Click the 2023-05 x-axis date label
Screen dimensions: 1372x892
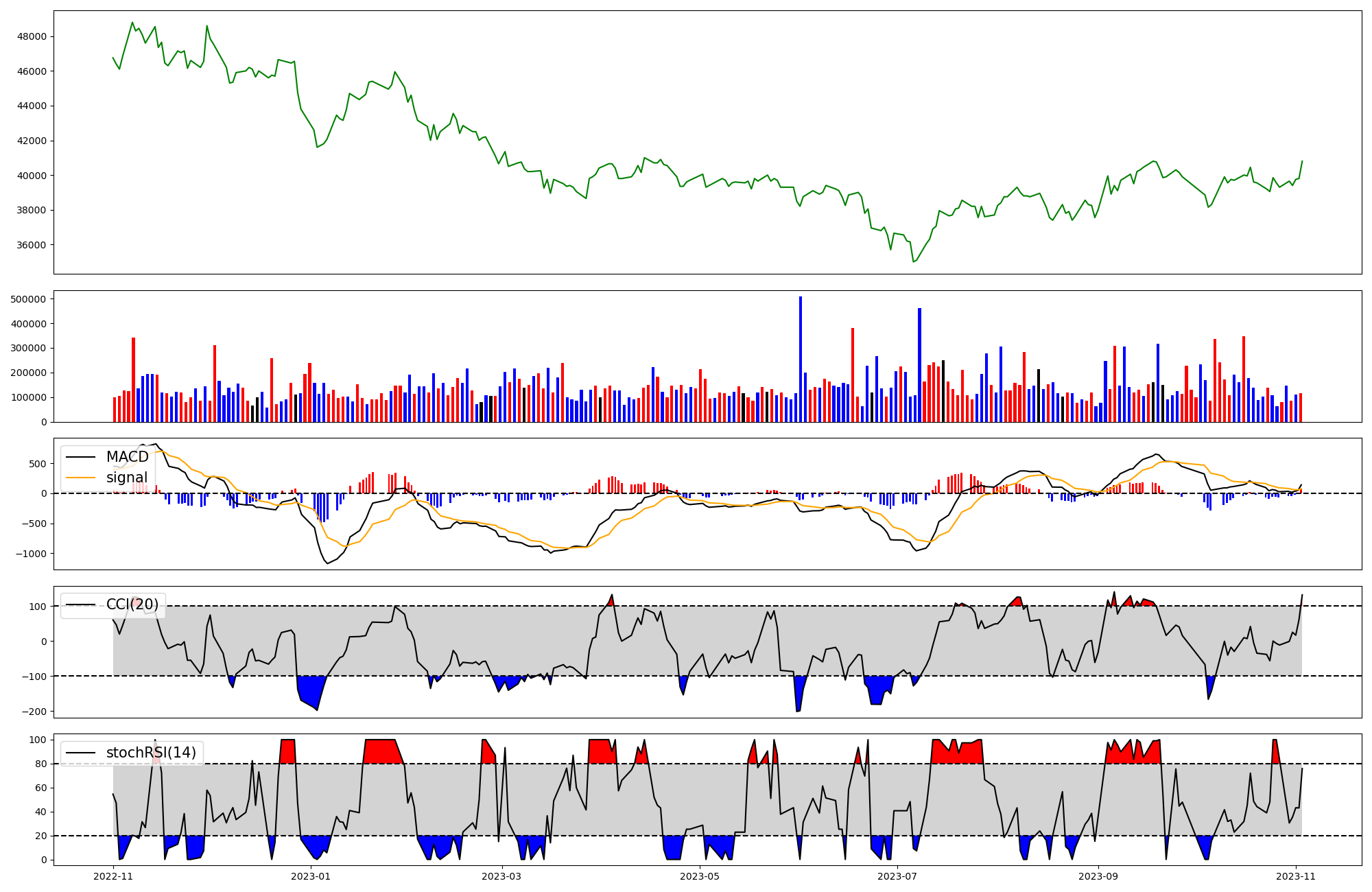click(x=700, y=876)
